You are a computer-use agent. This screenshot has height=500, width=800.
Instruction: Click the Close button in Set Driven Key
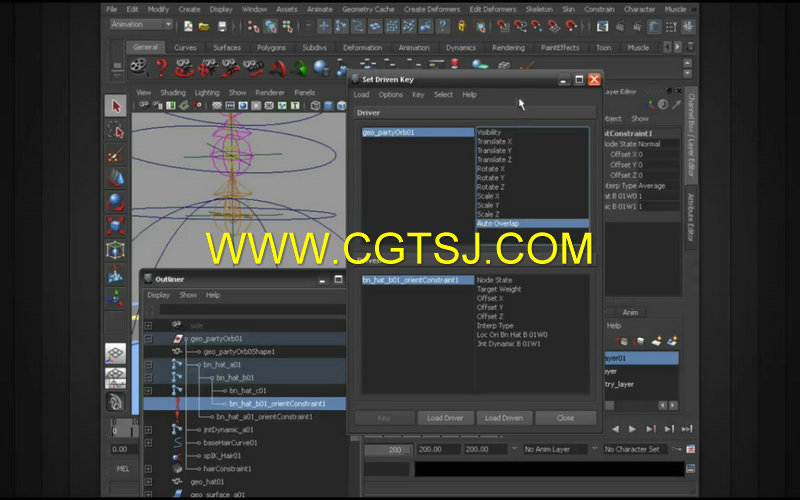[565, 418]
